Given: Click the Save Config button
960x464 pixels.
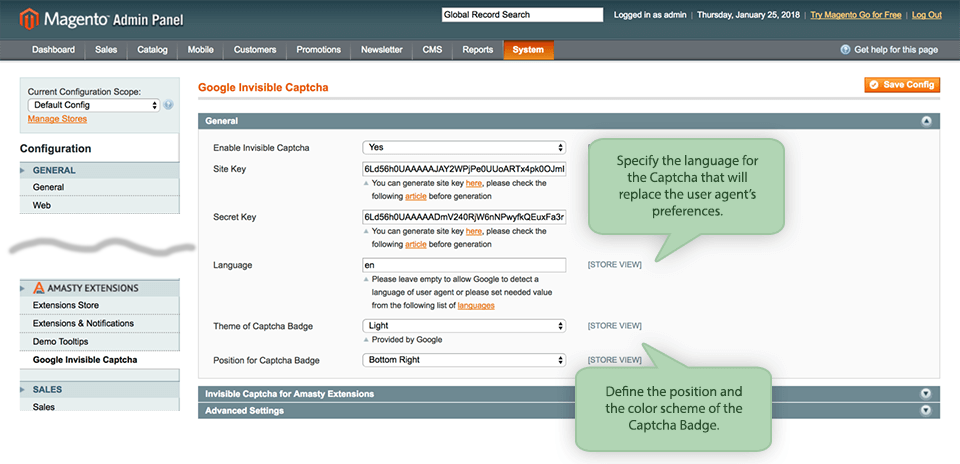Looking at the screenshot, I should [902, 85].
